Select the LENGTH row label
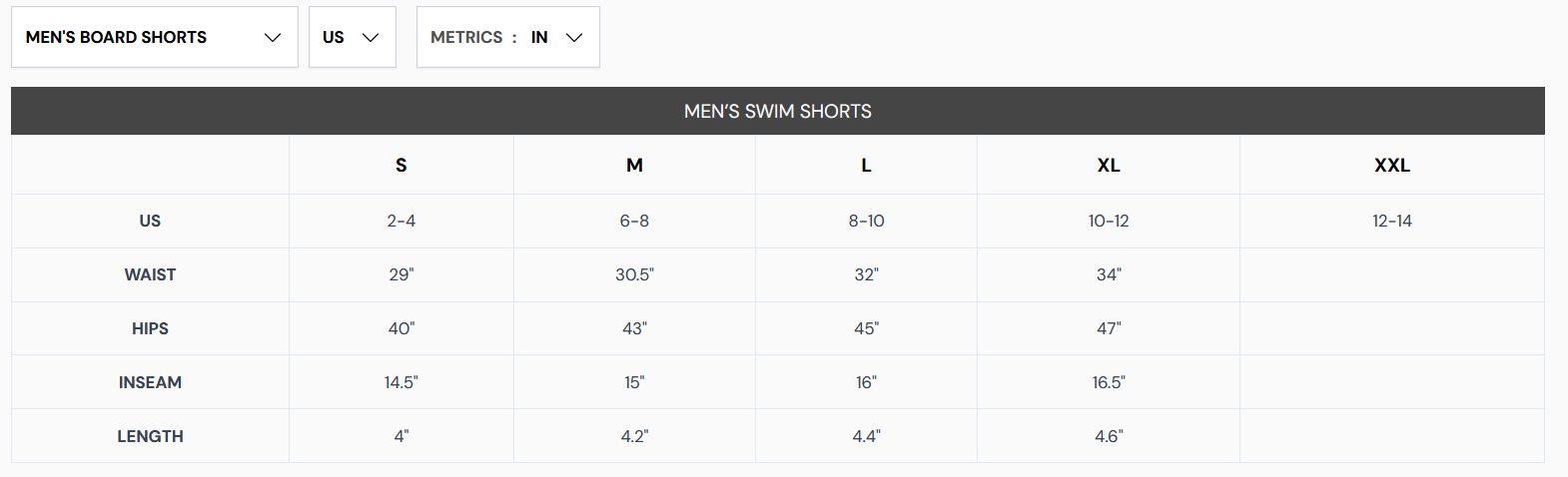 click(150, 436)
